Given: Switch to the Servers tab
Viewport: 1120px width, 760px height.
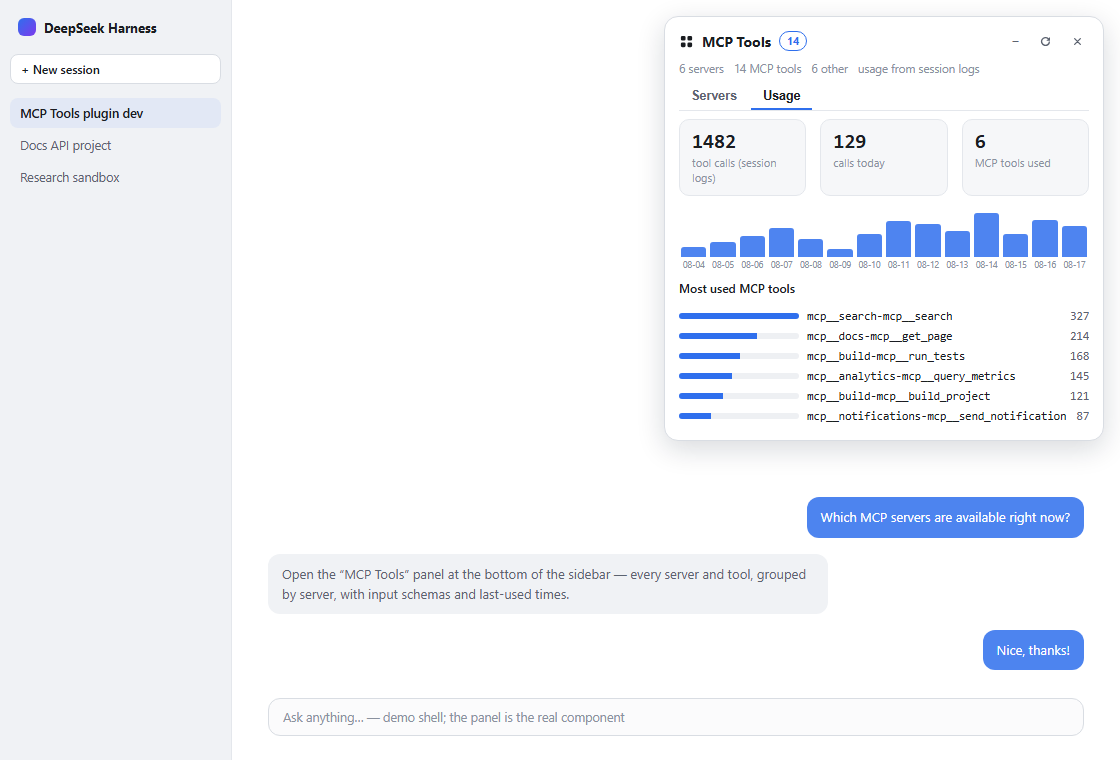Looking at the screenshot, I should pos(714,96).
